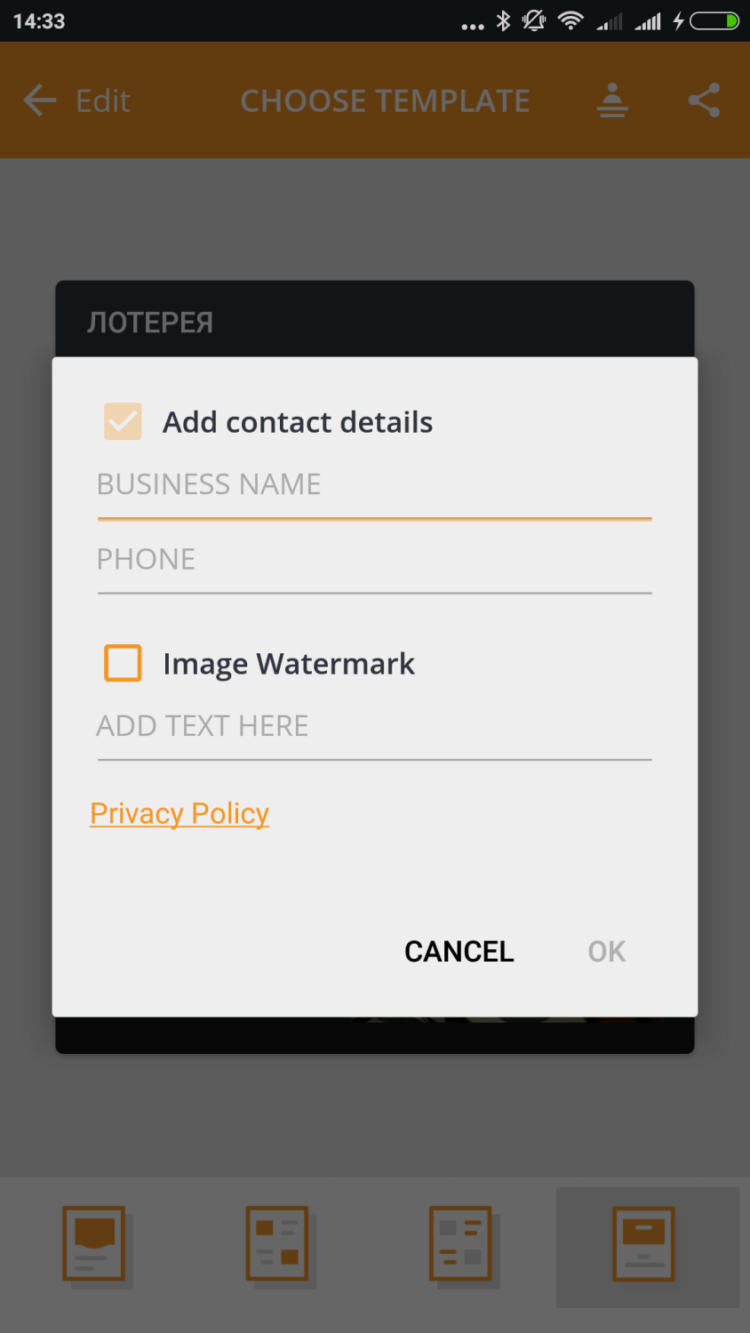Tap the watermark stamp icon in header
Viewport: 750px width, 1333px height.
click(612, 100)
